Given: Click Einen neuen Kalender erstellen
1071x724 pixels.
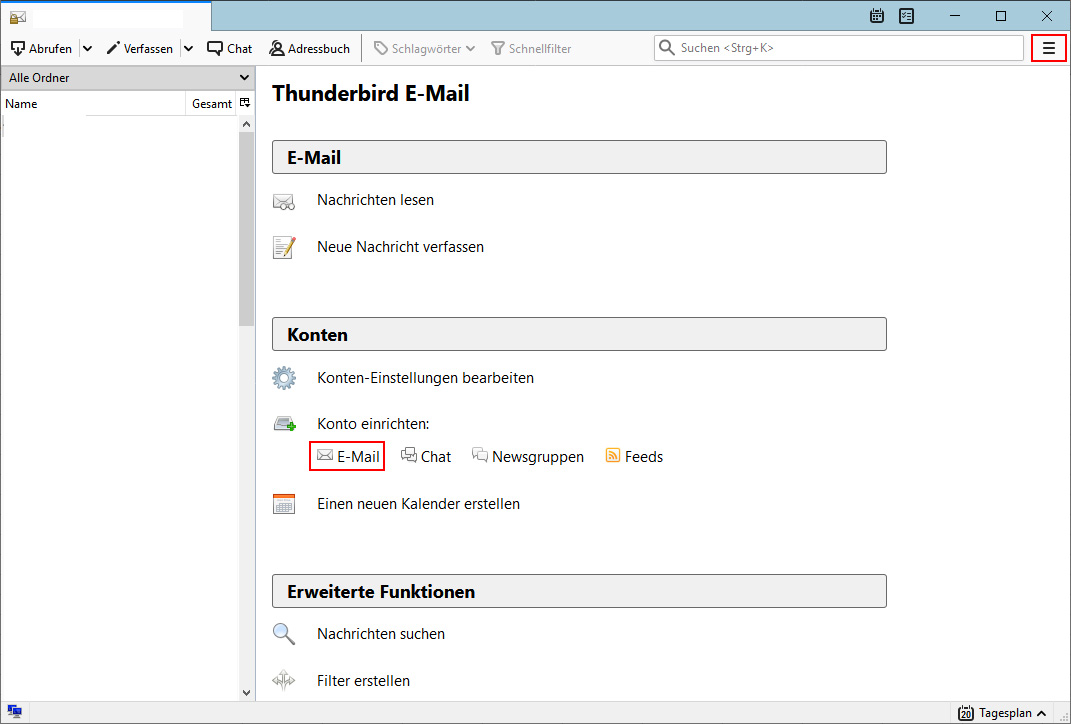Looking at the screenshot, I should [418, 504].
